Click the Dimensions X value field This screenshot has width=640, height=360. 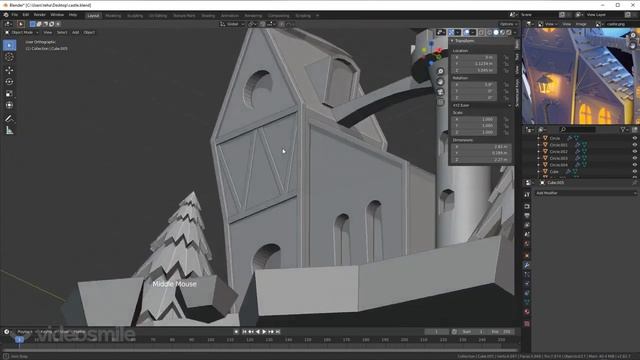pyautogui.click(x=481, y=147)
